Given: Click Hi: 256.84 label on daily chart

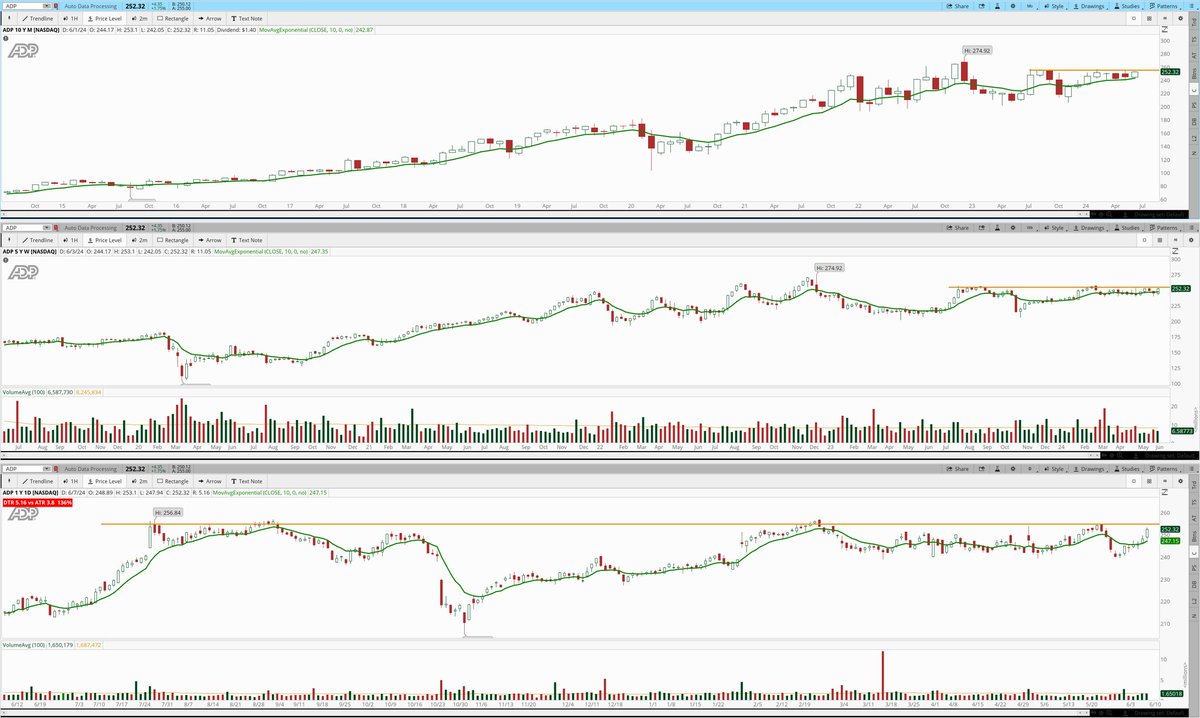Looking at the screenshot, I should coord(170,513).
